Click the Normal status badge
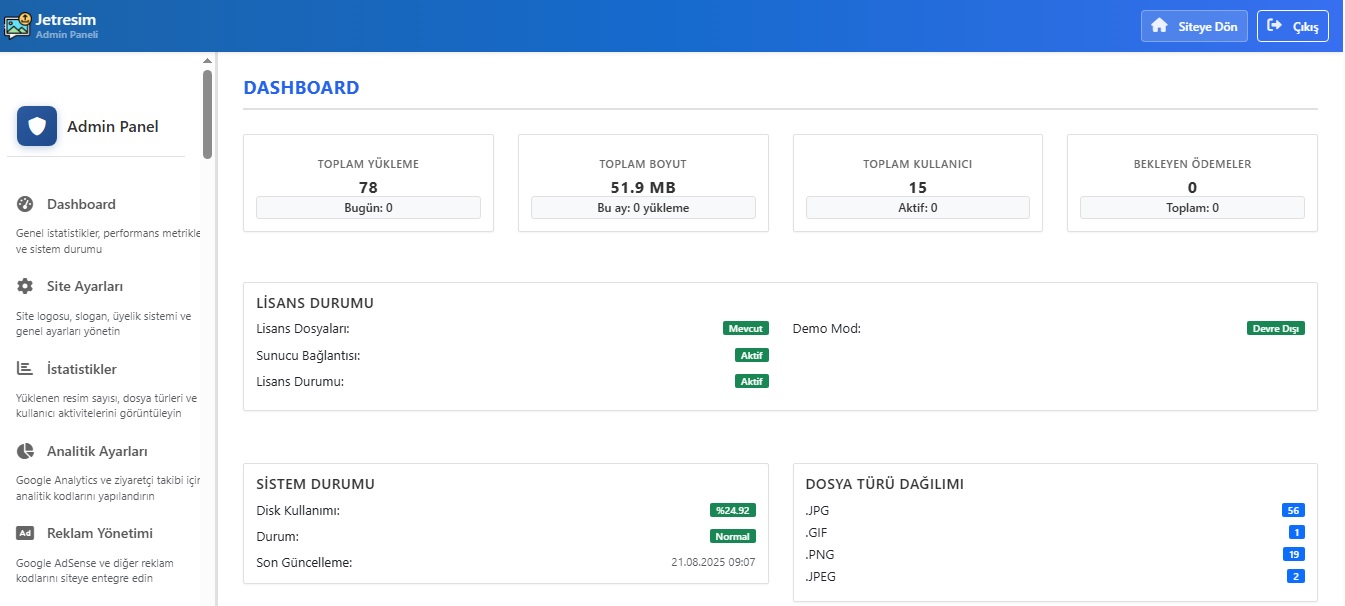 pyautogui.click(x=733, y=536)
